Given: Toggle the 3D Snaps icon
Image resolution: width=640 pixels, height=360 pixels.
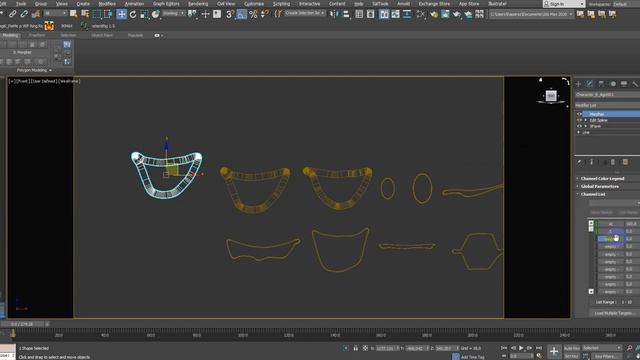Looking at the screenshot, I should [230, 14].
